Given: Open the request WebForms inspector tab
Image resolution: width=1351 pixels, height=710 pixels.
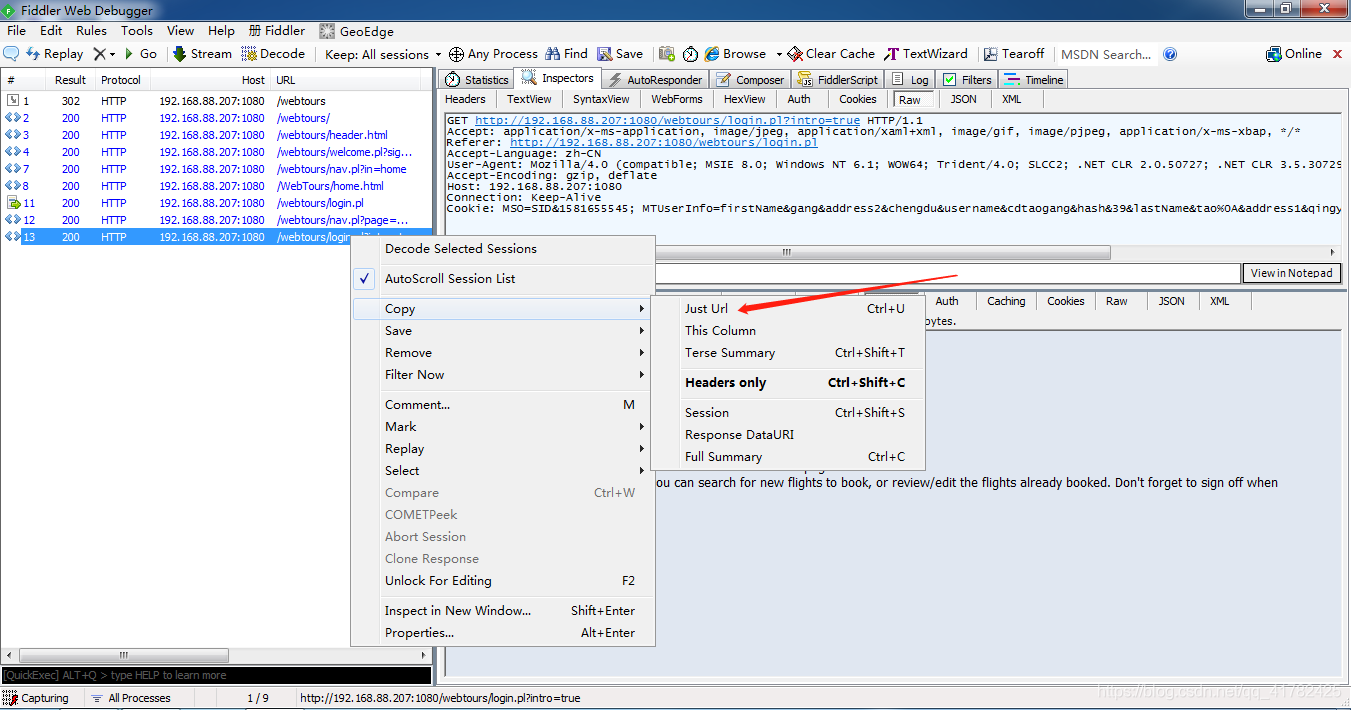Looking at the screenshot, I should point(677,99).
